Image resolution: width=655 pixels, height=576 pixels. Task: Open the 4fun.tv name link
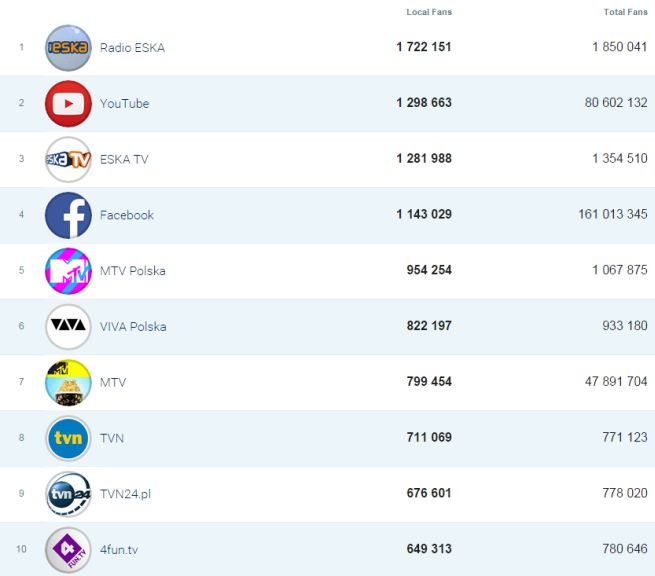pyautogui.click(x=119, y=550)
